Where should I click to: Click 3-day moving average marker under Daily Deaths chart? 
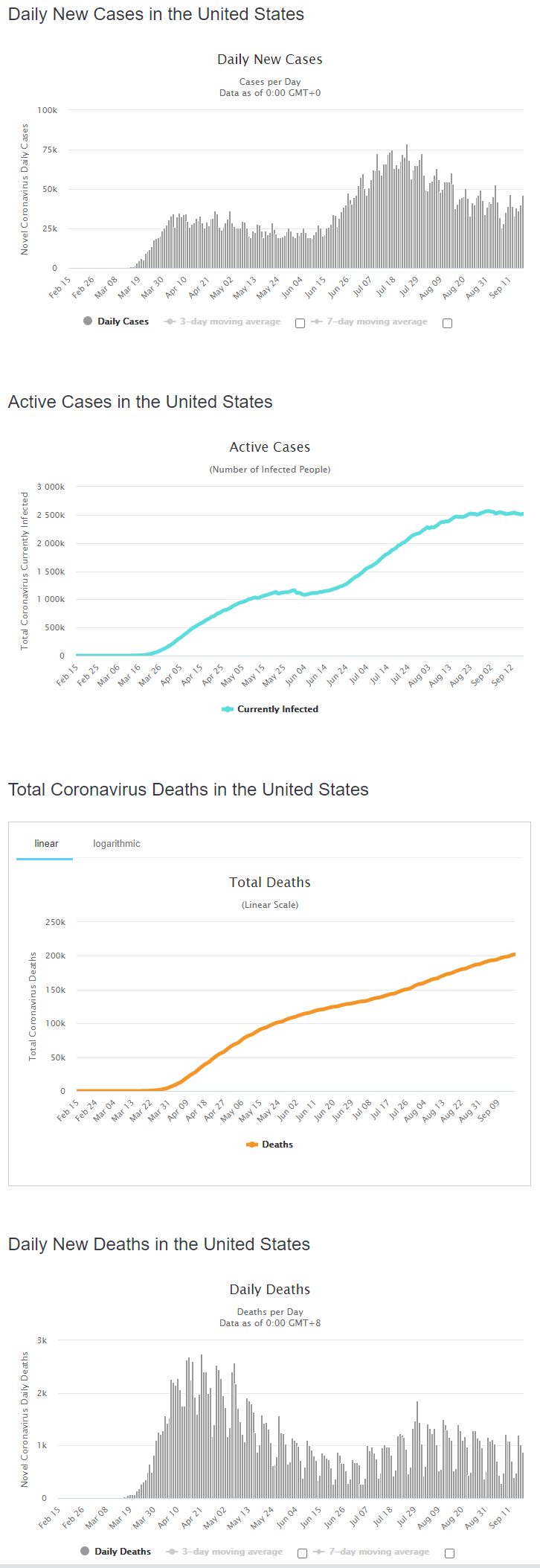click(172, 1552)
